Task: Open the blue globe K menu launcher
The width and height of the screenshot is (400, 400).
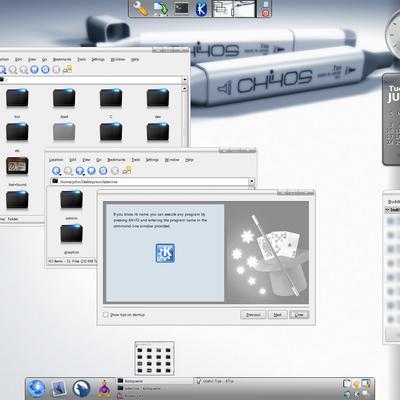Action: point(36,389)
